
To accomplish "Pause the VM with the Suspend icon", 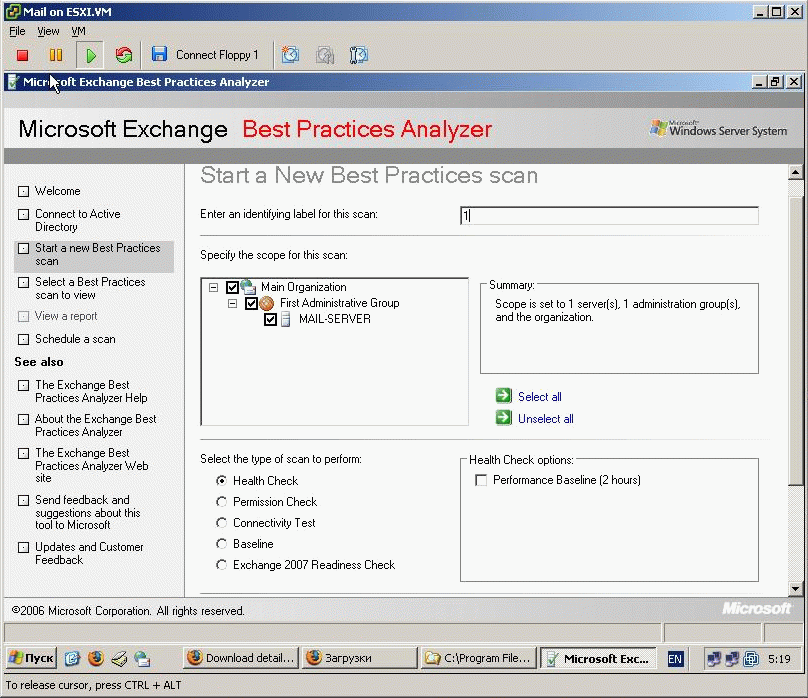I will pos(56,55).
